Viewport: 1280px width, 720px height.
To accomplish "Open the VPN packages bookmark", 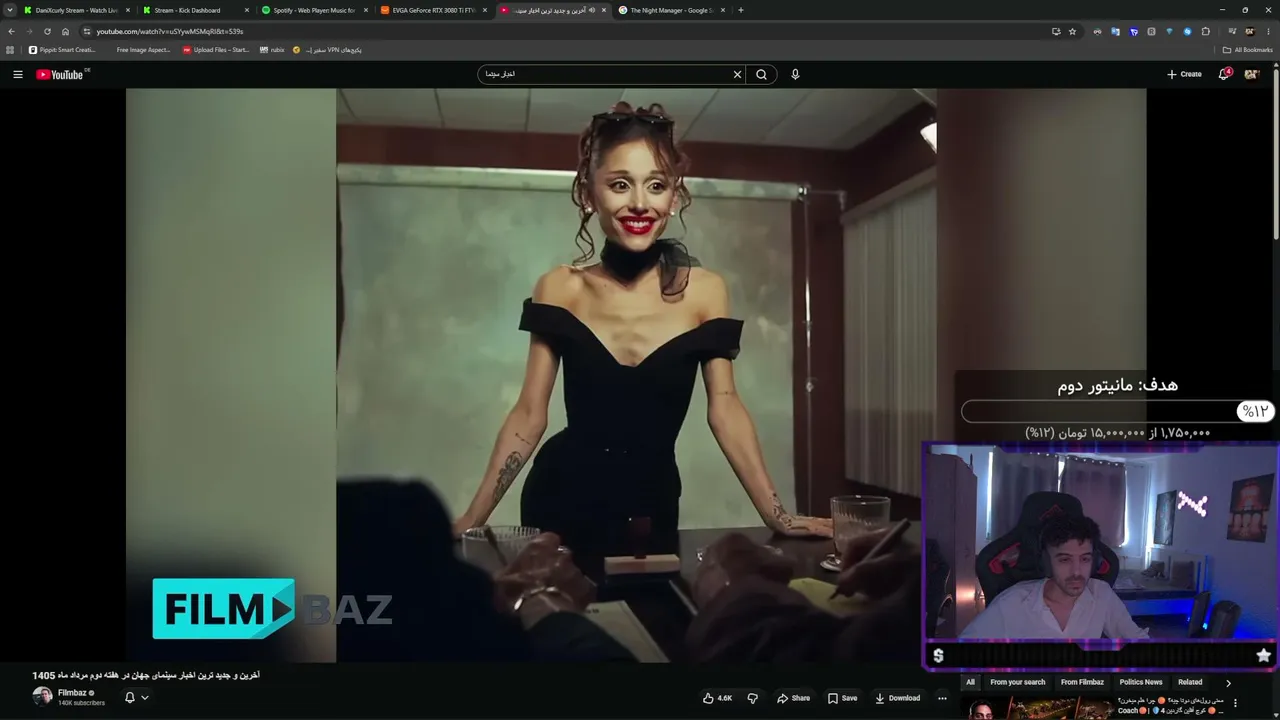I will click(x=327, y=49).
